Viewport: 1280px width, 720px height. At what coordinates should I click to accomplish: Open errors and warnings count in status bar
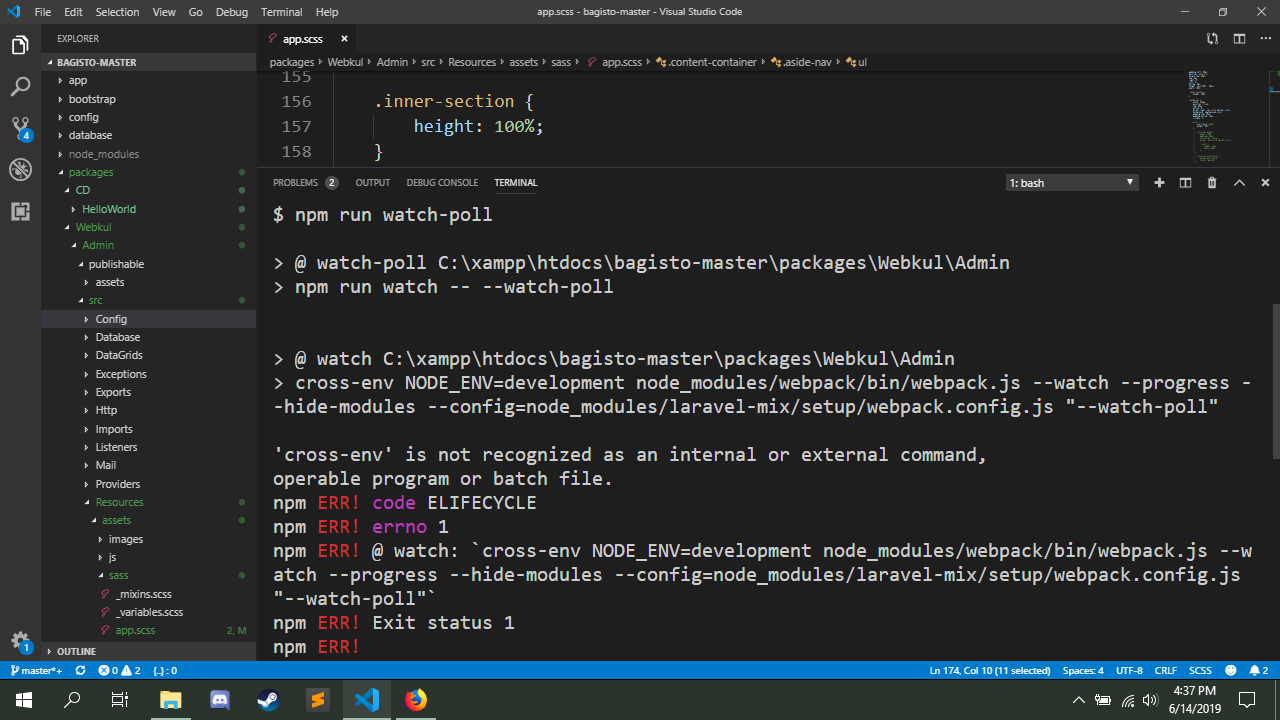click(x=119, y=670)
